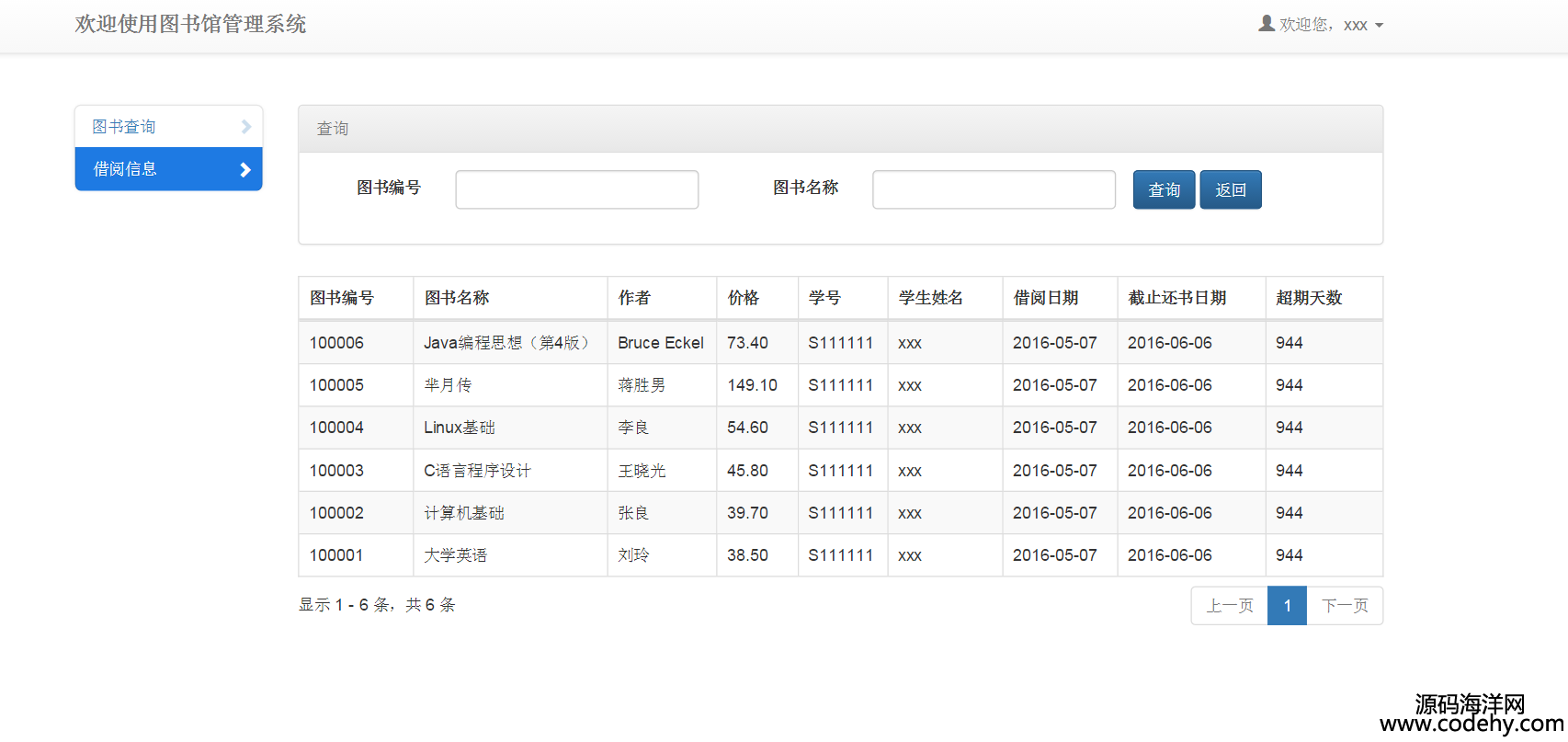Click the 图书编号 column header

[342, 298]
